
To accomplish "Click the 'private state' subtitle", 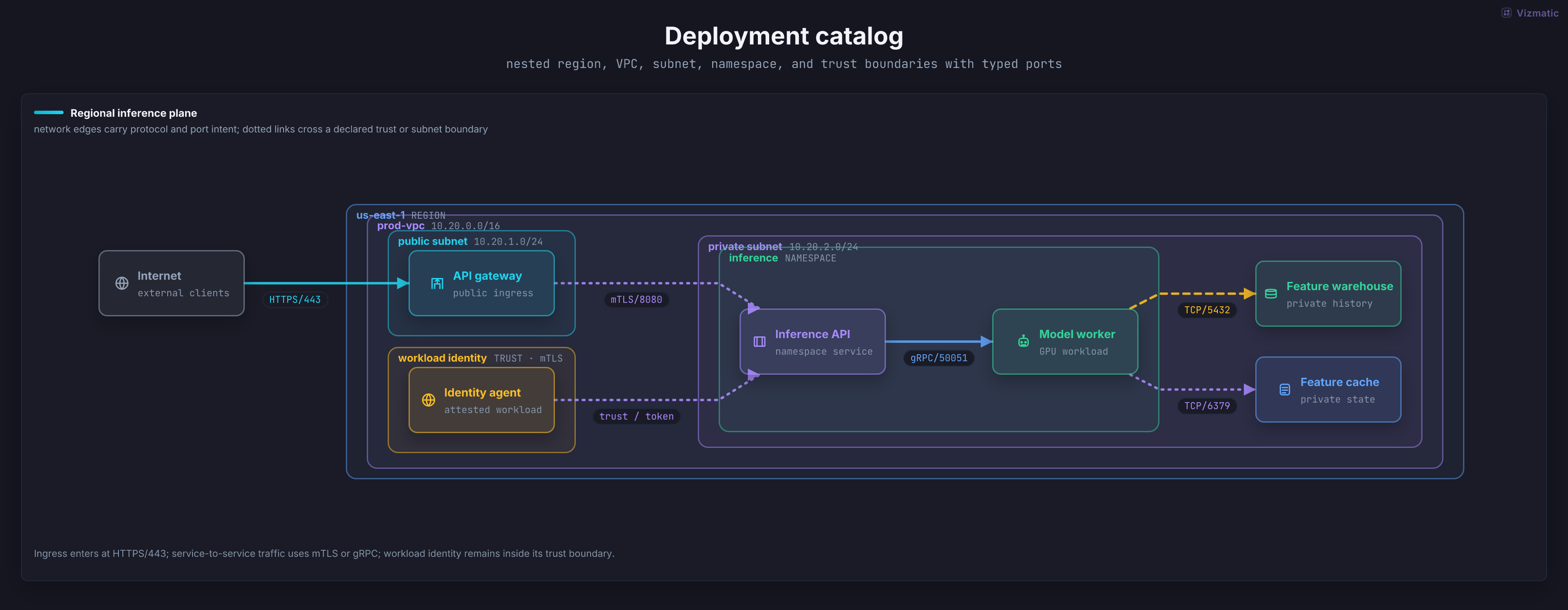I will pyautogui.click(x=1338, y=400).
